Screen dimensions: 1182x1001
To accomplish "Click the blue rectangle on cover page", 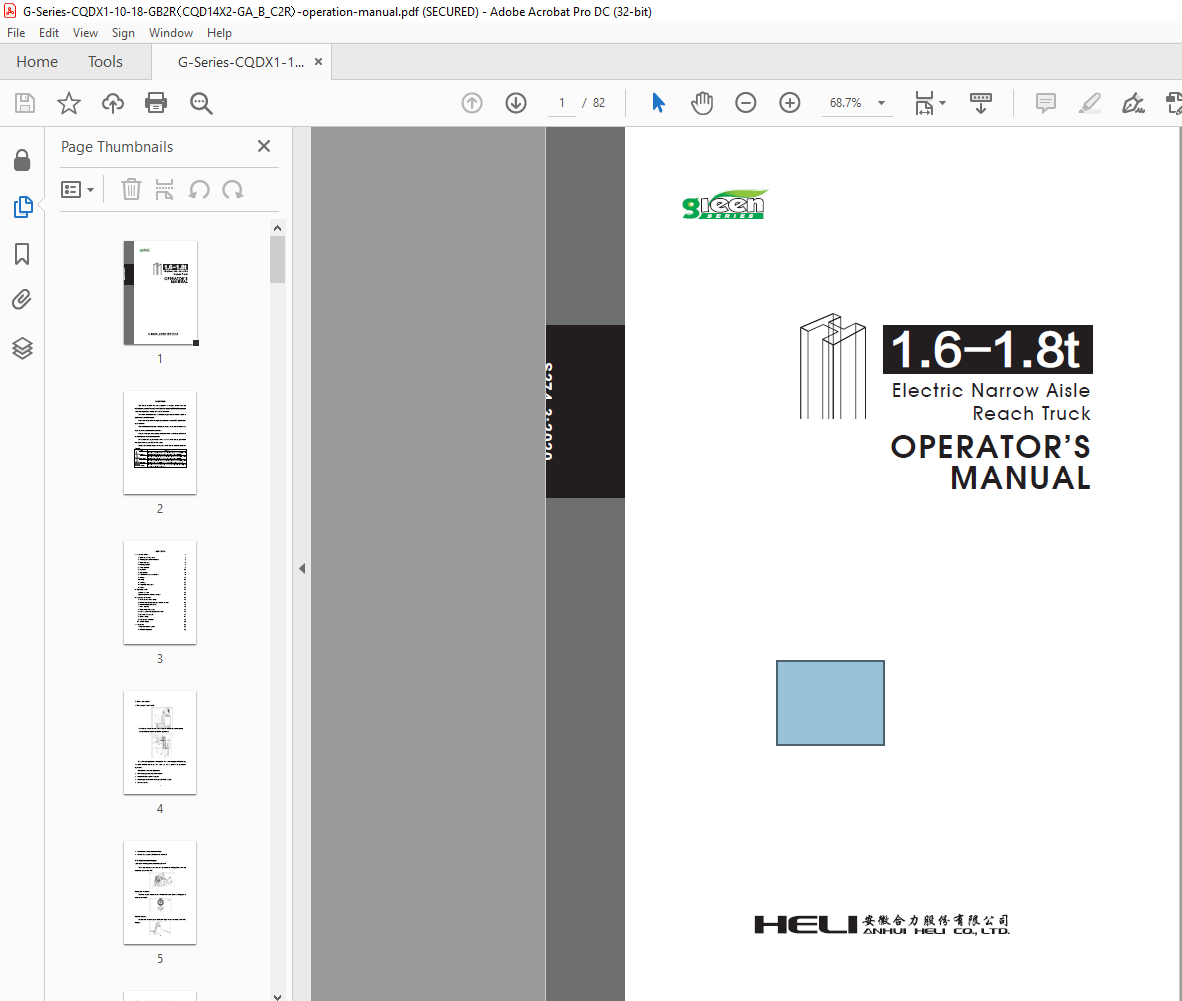I will 830,703.
